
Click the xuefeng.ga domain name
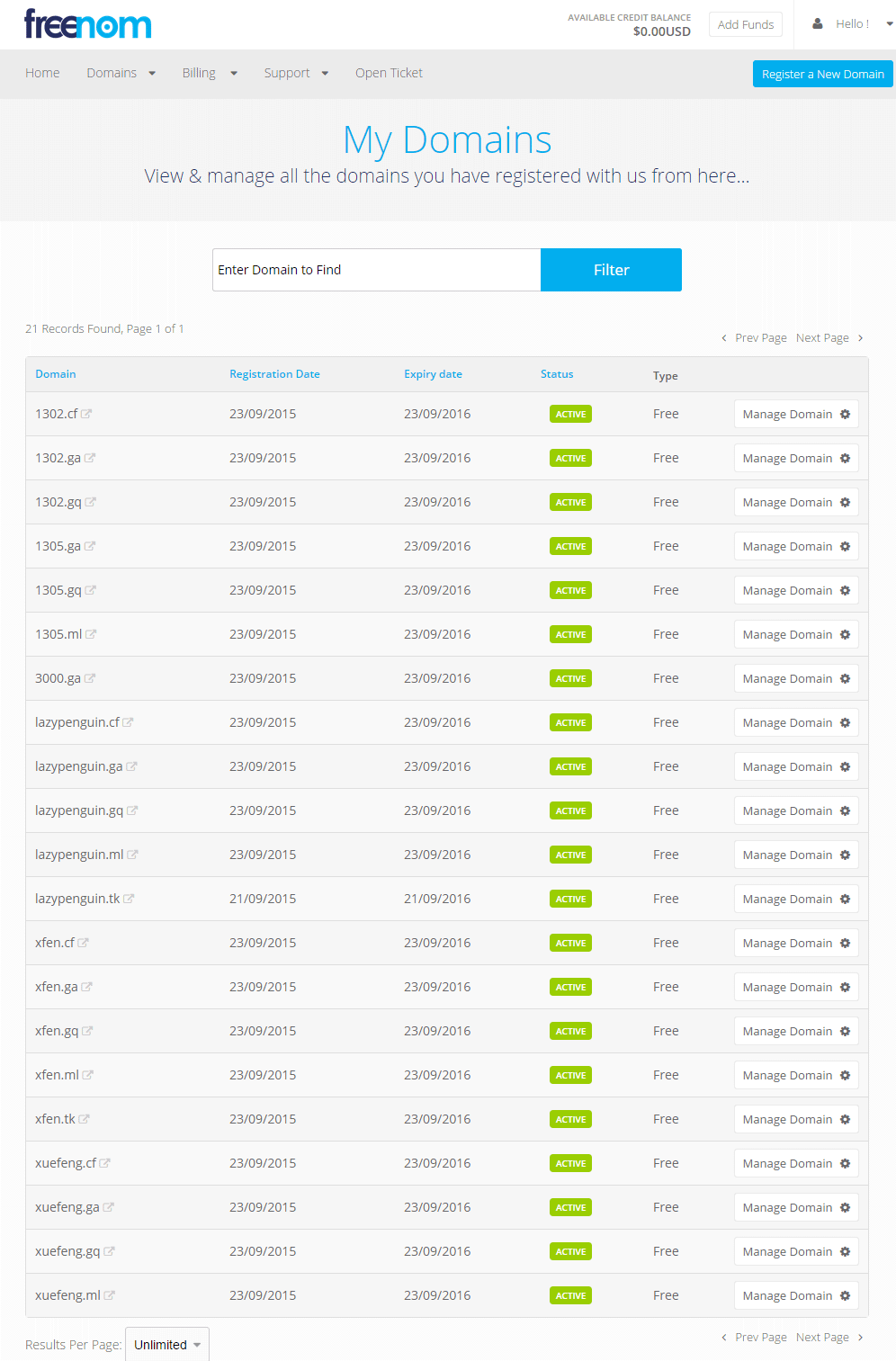pyautogui.click(x=67, y=1207)
